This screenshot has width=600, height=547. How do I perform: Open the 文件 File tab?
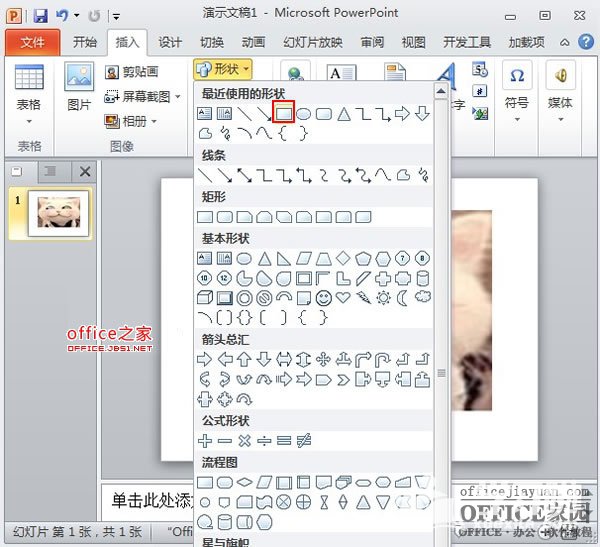pyautogui.click(x=33, y=42)
